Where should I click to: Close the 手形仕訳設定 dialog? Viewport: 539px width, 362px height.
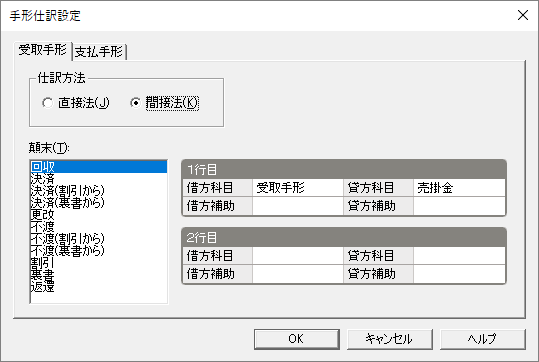pyautogui.click(x=523, y=15)
